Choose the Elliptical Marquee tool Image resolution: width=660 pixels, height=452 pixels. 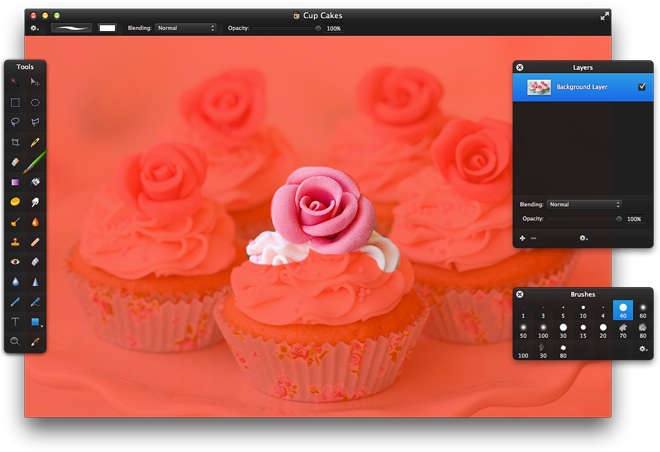coord(35,102)
